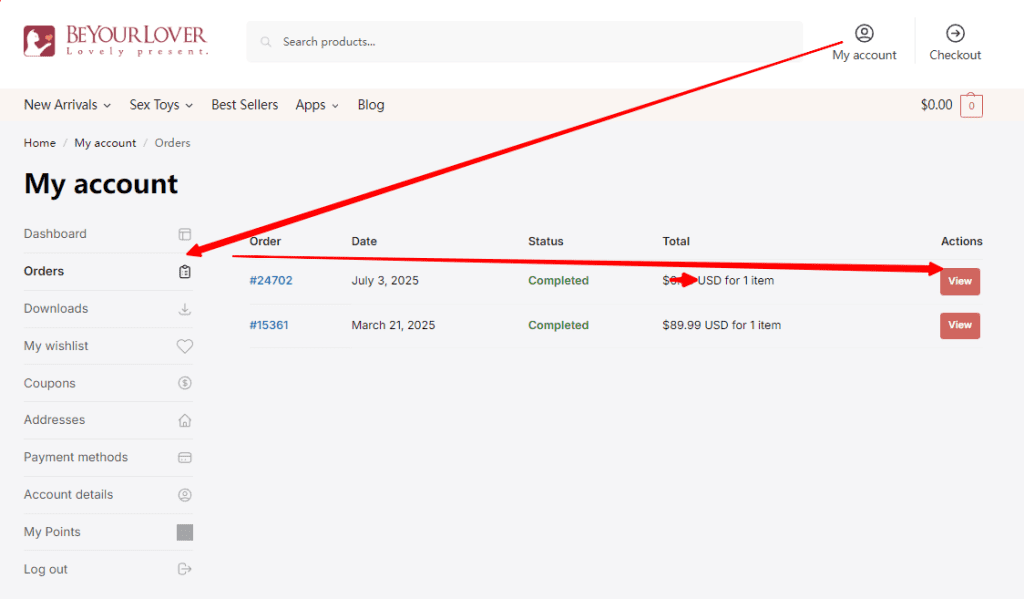Click the Checkout arrow icon

click(x=955, y=33)
